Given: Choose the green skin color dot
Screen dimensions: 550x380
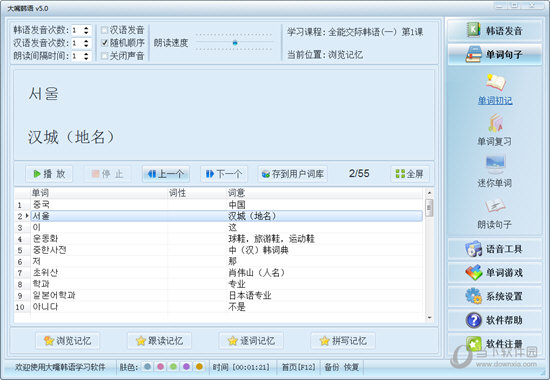Looking at the screenshot, I should [x=173, y=367].
